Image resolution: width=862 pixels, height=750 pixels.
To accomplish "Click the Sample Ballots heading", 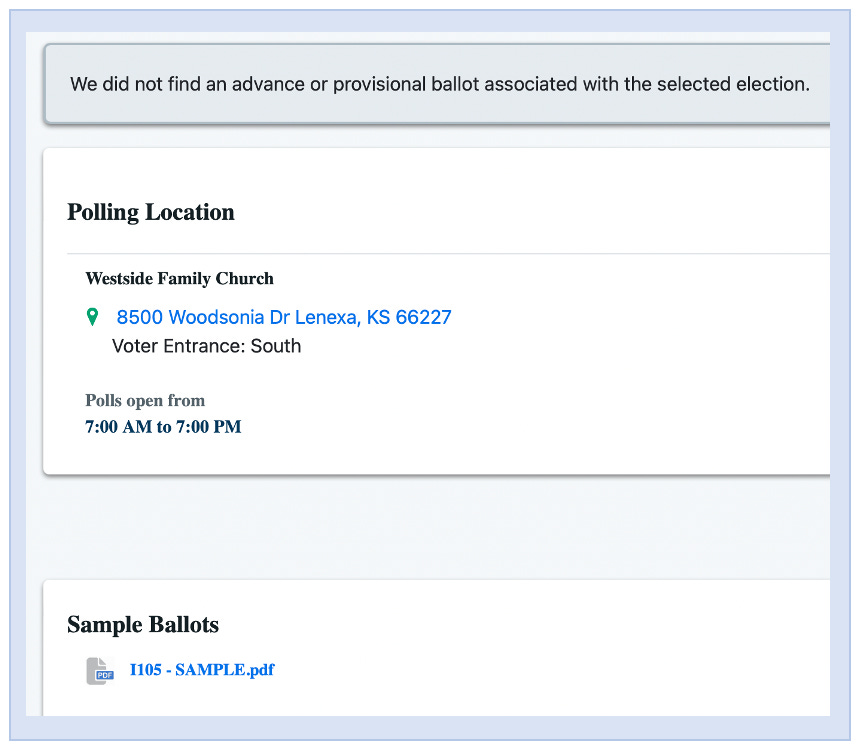I will [143, 625].
